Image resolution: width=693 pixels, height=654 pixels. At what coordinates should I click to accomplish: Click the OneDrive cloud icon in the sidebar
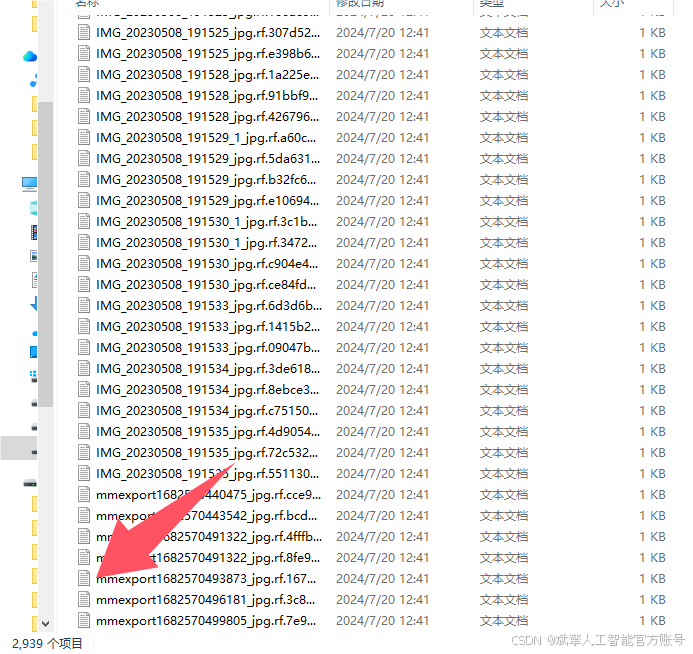pos(30,56)
